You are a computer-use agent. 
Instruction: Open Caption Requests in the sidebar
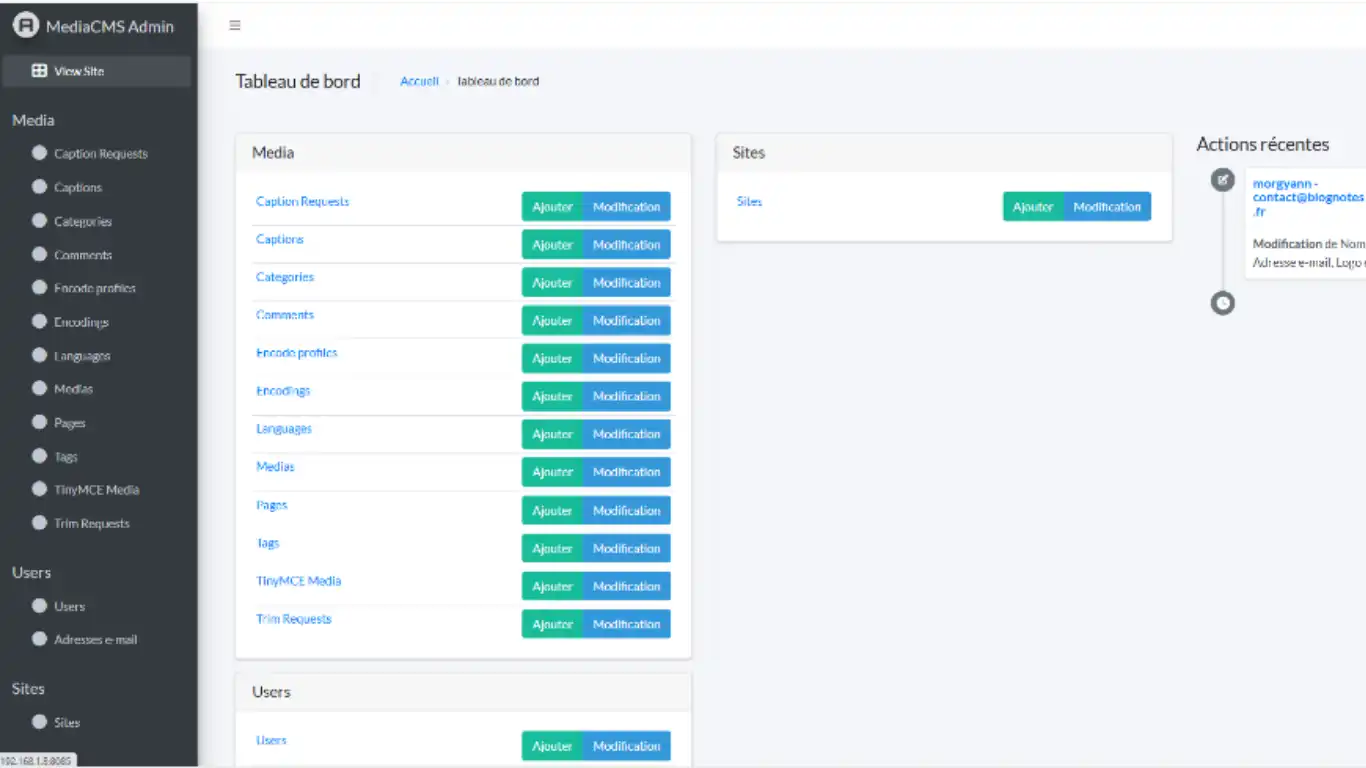tap(100, 154)
